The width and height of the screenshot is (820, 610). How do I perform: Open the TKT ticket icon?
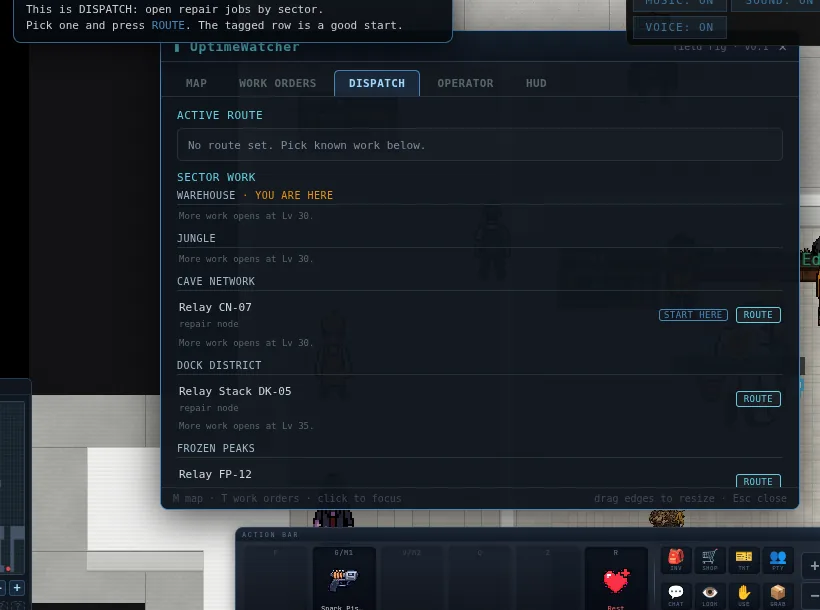pos(744,559)
